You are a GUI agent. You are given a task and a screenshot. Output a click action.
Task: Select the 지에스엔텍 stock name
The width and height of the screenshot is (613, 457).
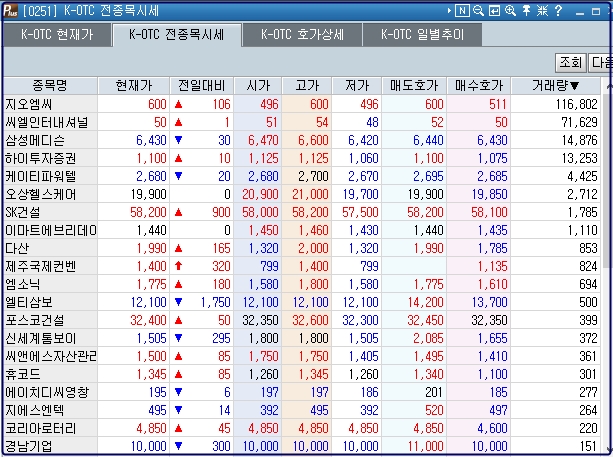click(34, 410)
